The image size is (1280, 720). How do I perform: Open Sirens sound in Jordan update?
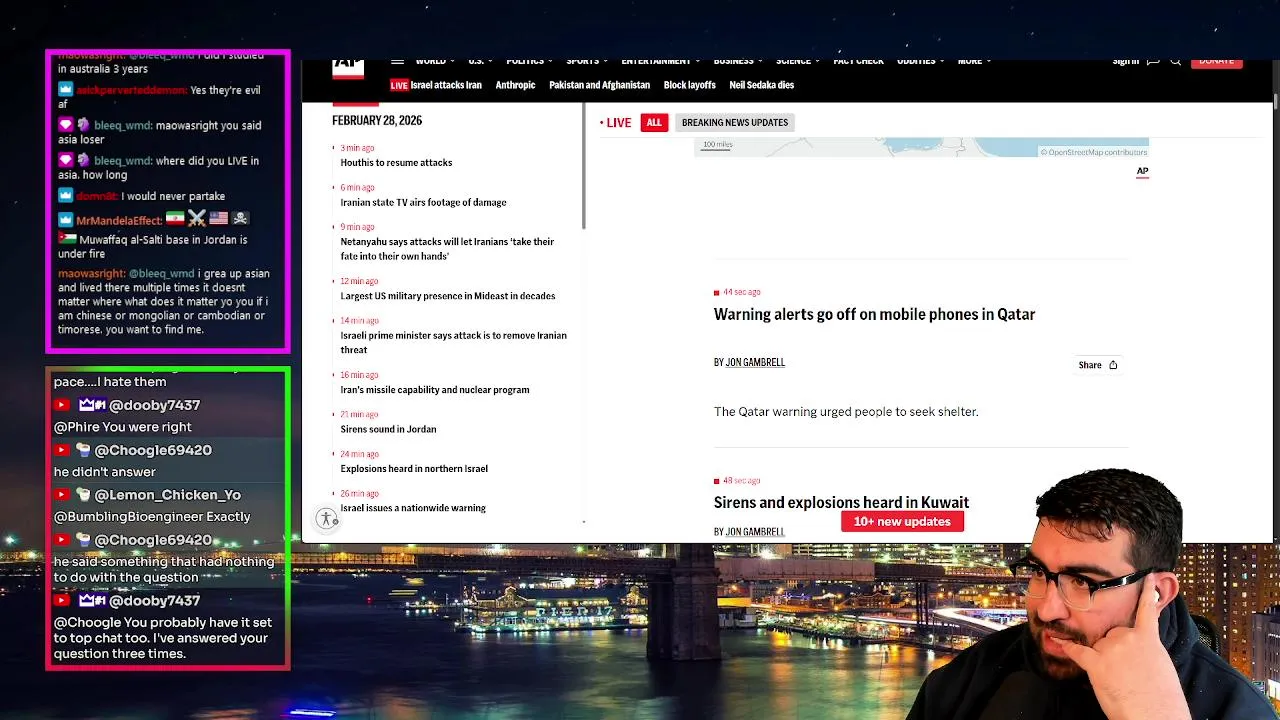click(x=388, y=429)
